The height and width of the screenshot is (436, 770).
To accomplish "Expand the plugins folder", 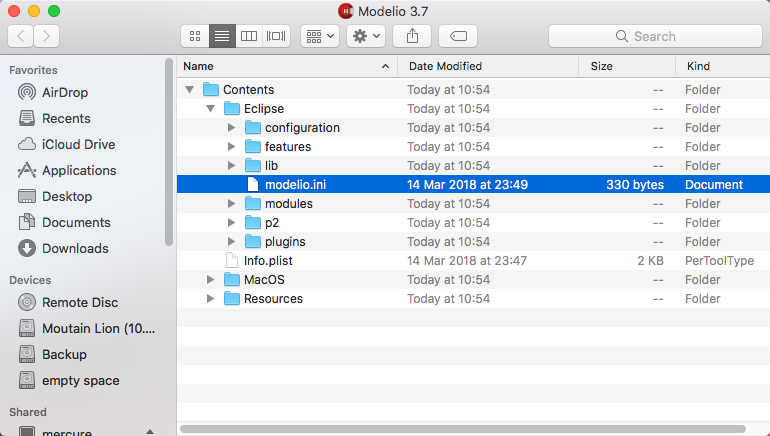I will [x=231, y=242].
